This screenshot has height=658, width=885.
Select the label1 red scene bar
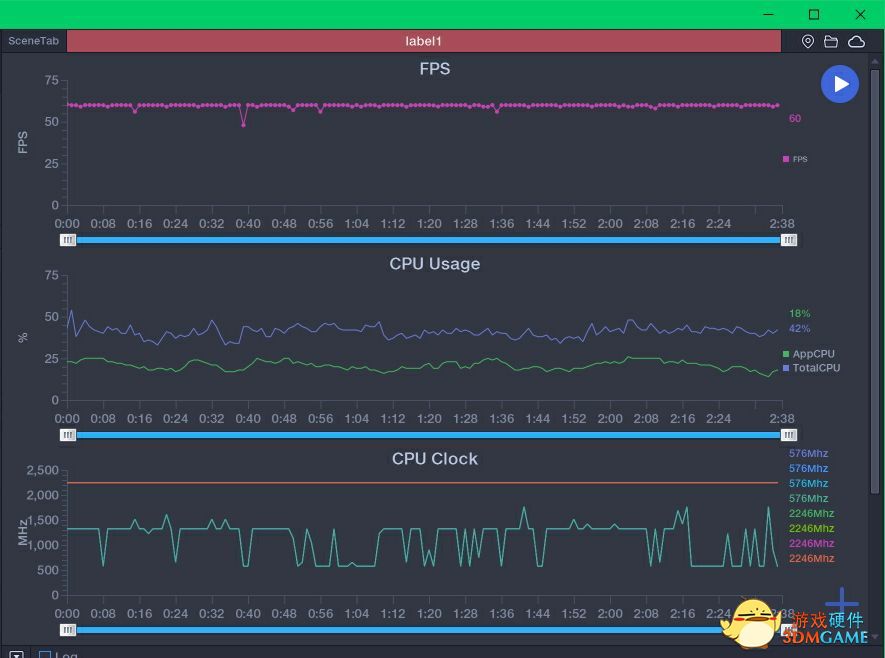point(423,41)
